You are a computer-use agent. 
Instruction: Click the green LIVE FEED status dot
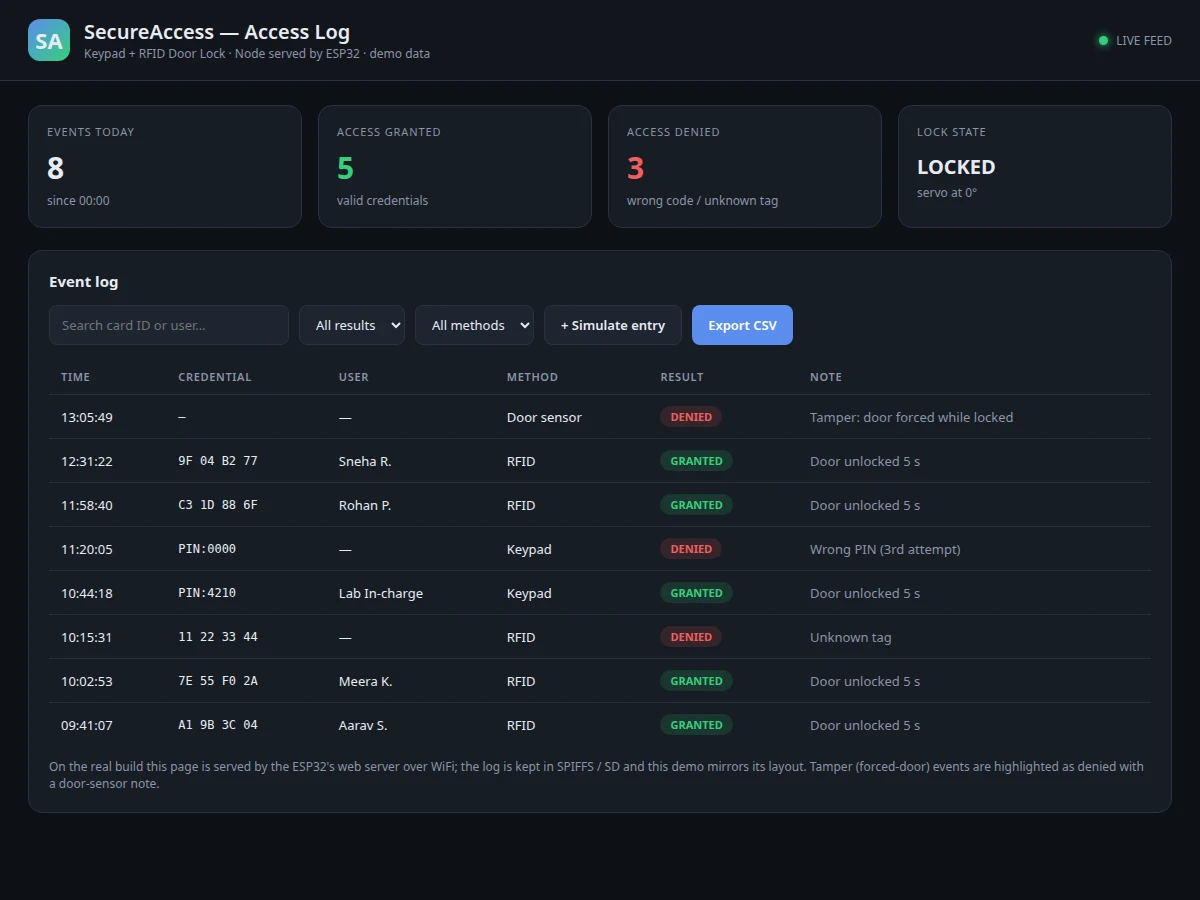[x=1103, y=41]
